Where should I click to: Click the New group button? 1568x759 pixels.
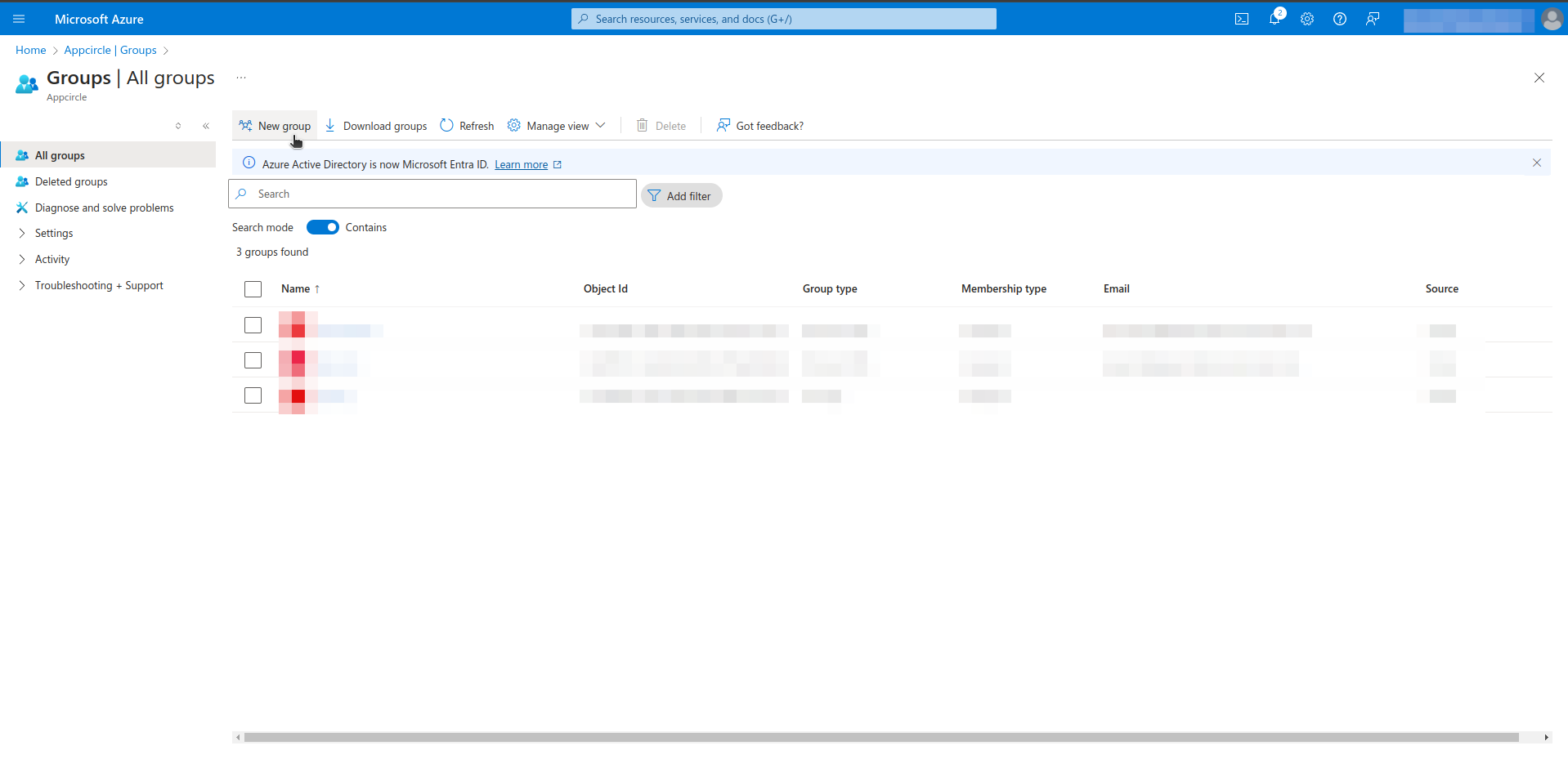pos(275,126)
